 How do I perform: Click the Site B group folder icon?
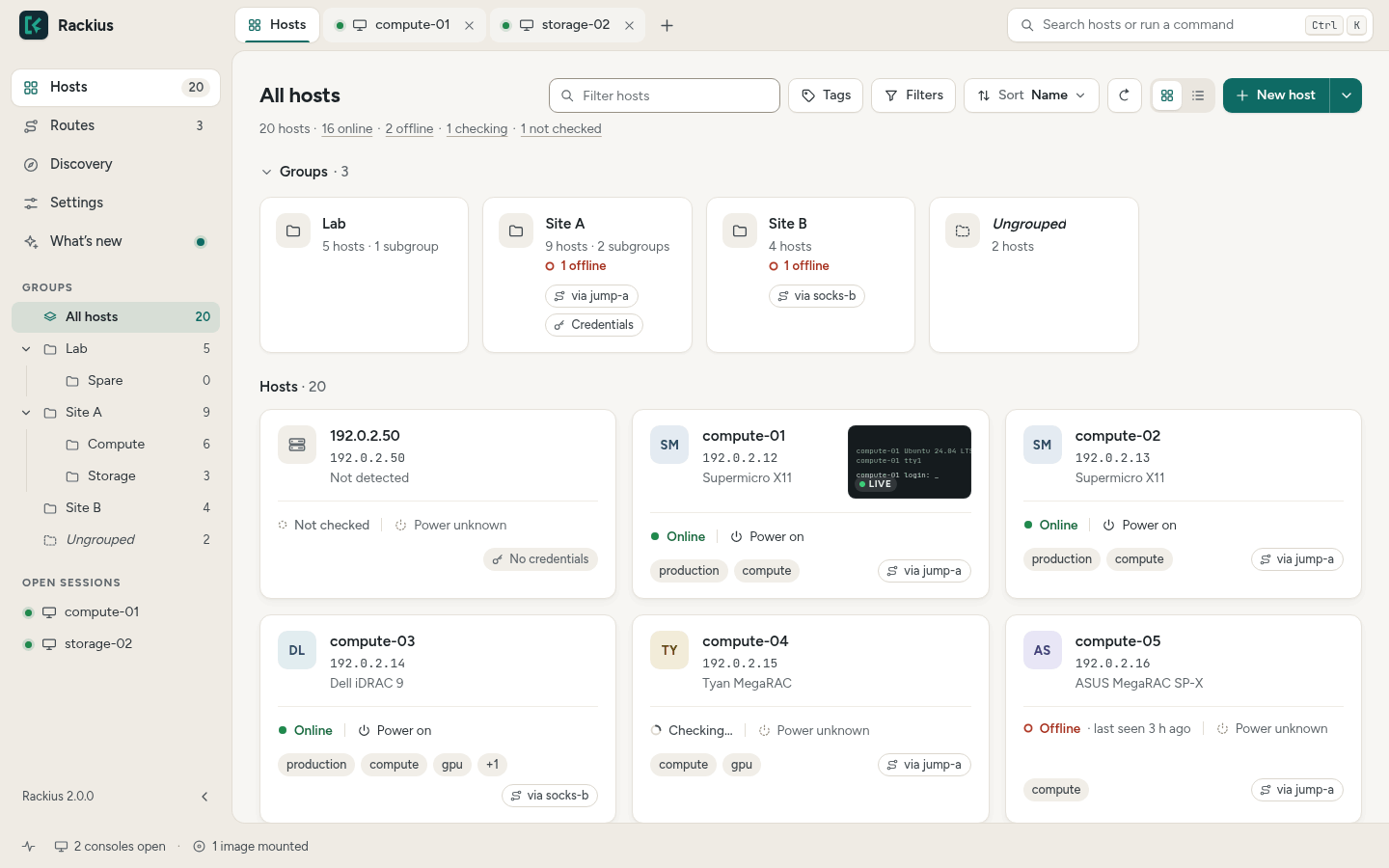point(740,231)
